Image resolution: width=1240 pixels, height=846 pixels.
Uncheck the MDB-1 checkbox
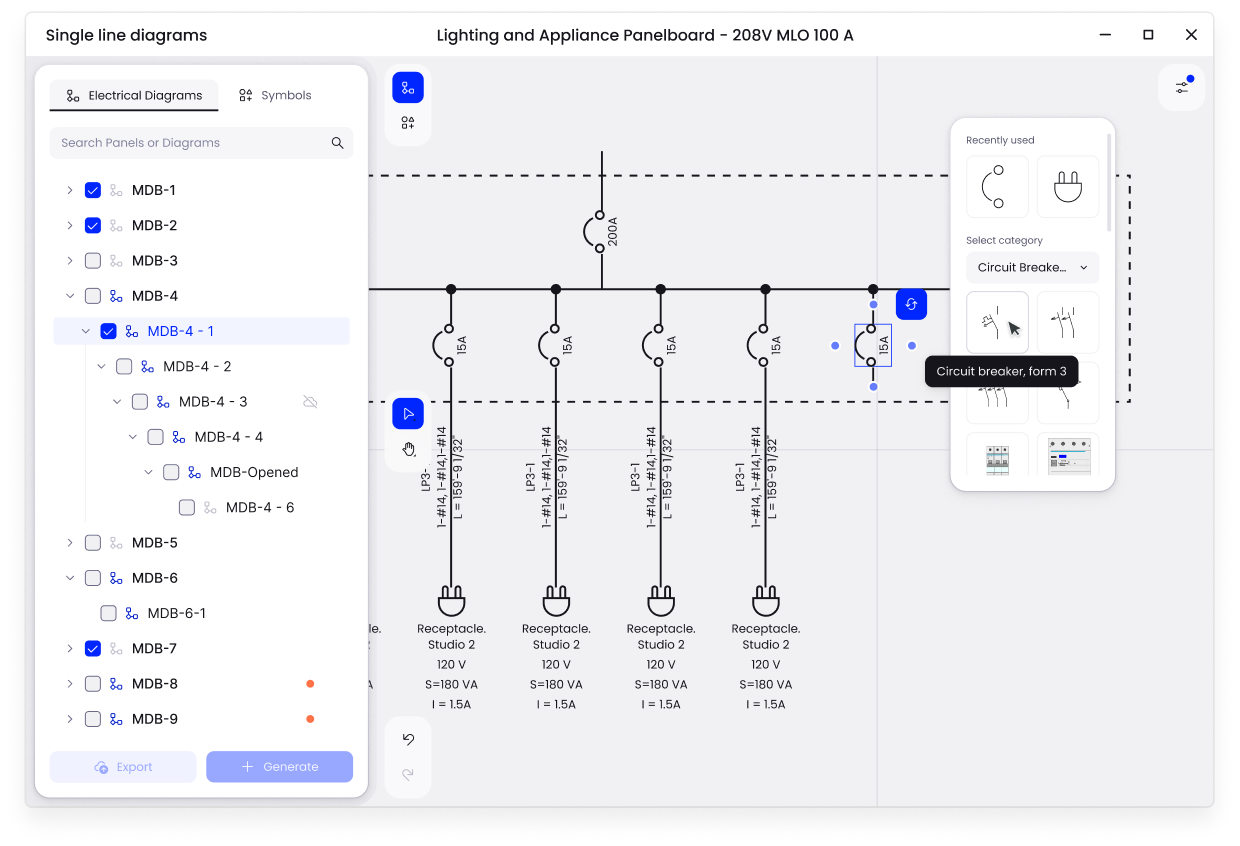pyautogui.click(x=93, y=190)
